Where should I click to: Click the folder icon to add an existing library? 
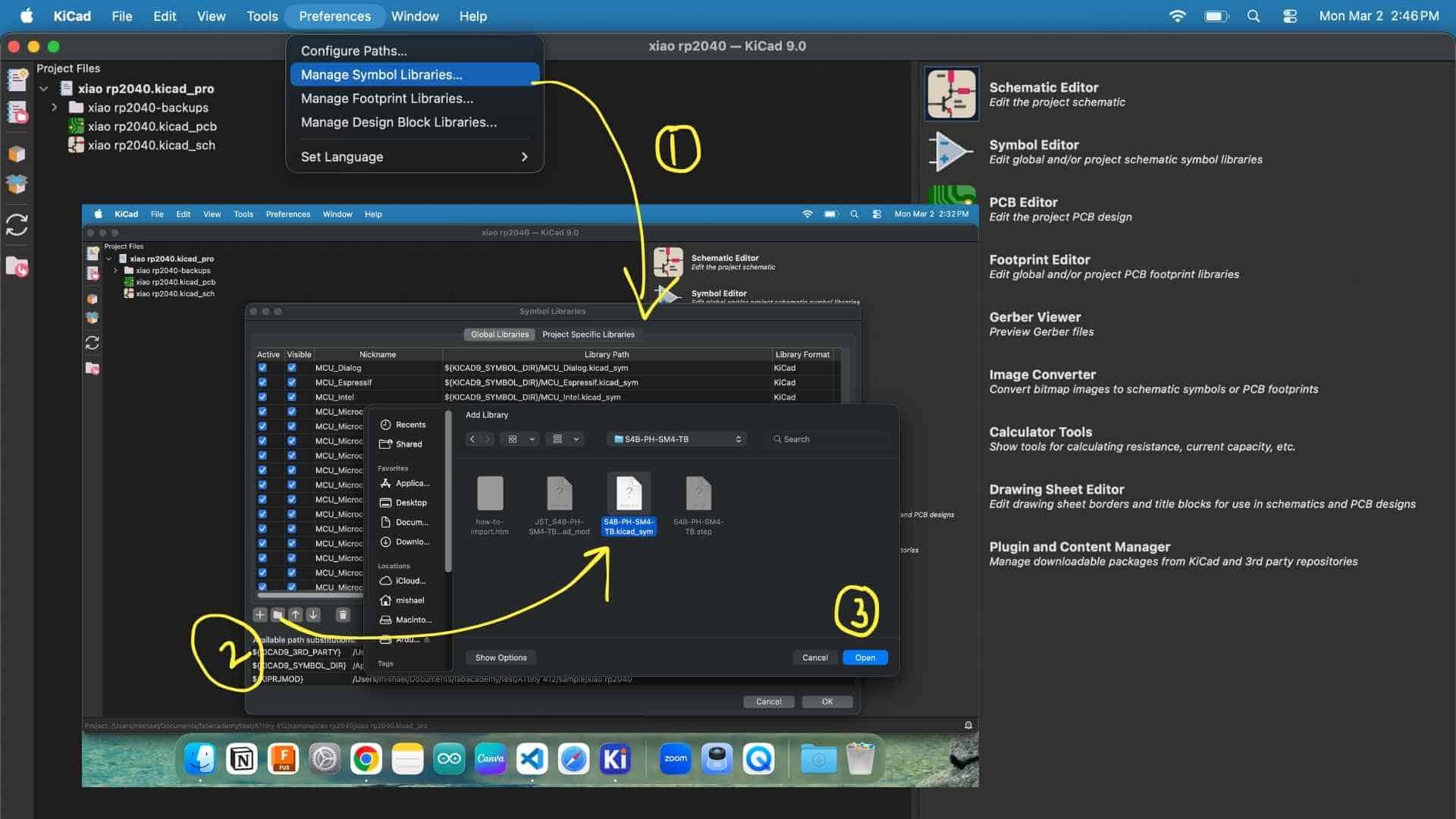pyautogui.click(x=278, y=615)
